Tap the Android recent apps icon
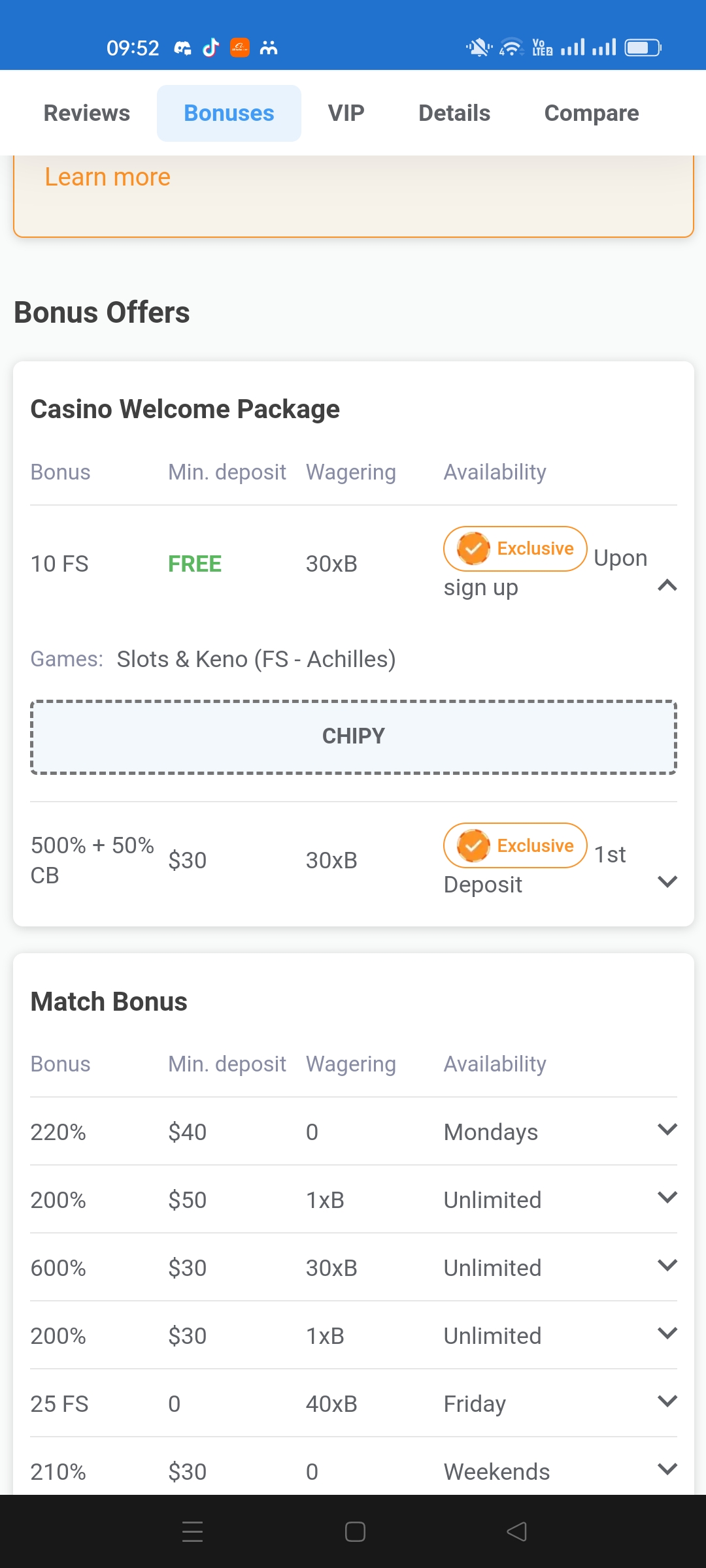The height and width of the screenshot is (1568, 706). point(192,1531)
